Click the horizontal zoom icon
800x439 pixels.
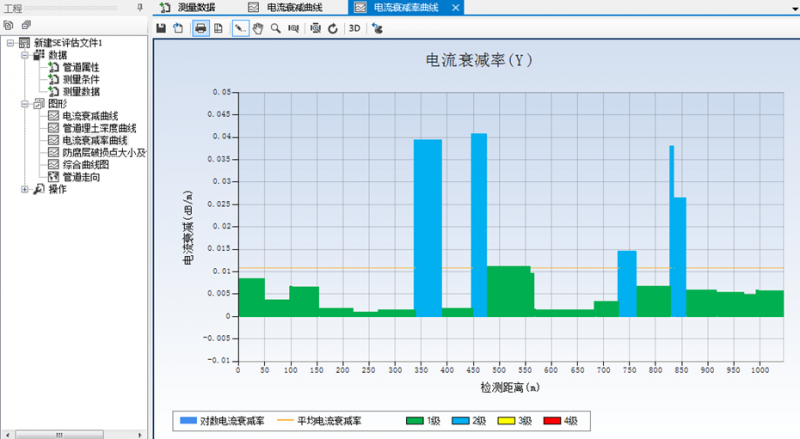coord(293,28)
